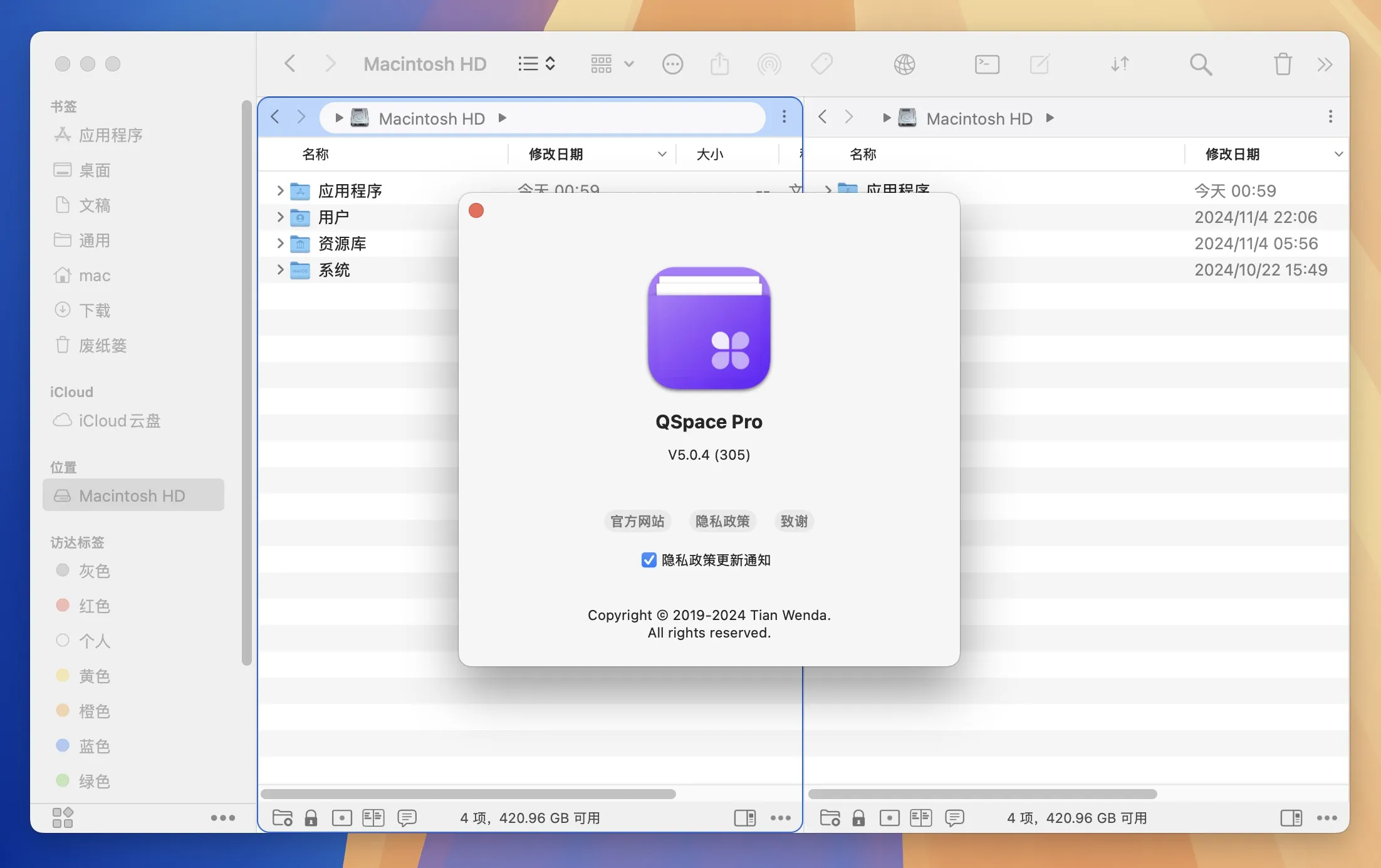This screenshot has width=1381, height=868.
Task: Open sidebar bottom three-dot menu
Action: (222, 818)
